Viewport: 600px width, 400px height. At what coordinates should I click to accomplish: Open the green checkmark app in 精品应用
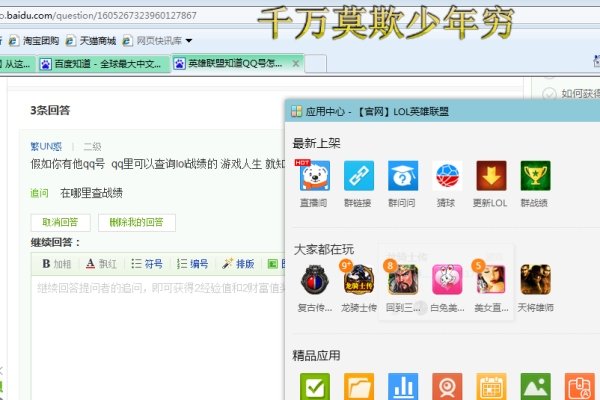point(315,387)
